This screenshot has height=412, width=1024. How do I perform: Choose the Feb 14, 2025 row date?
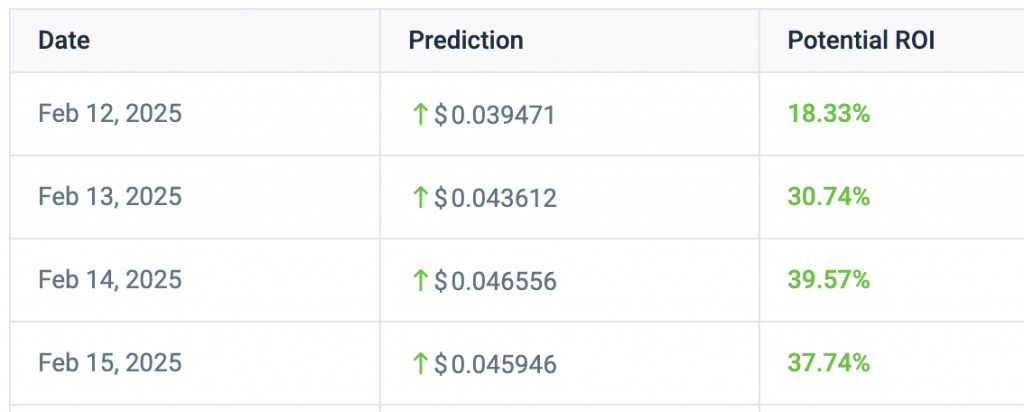coord(110,280)
